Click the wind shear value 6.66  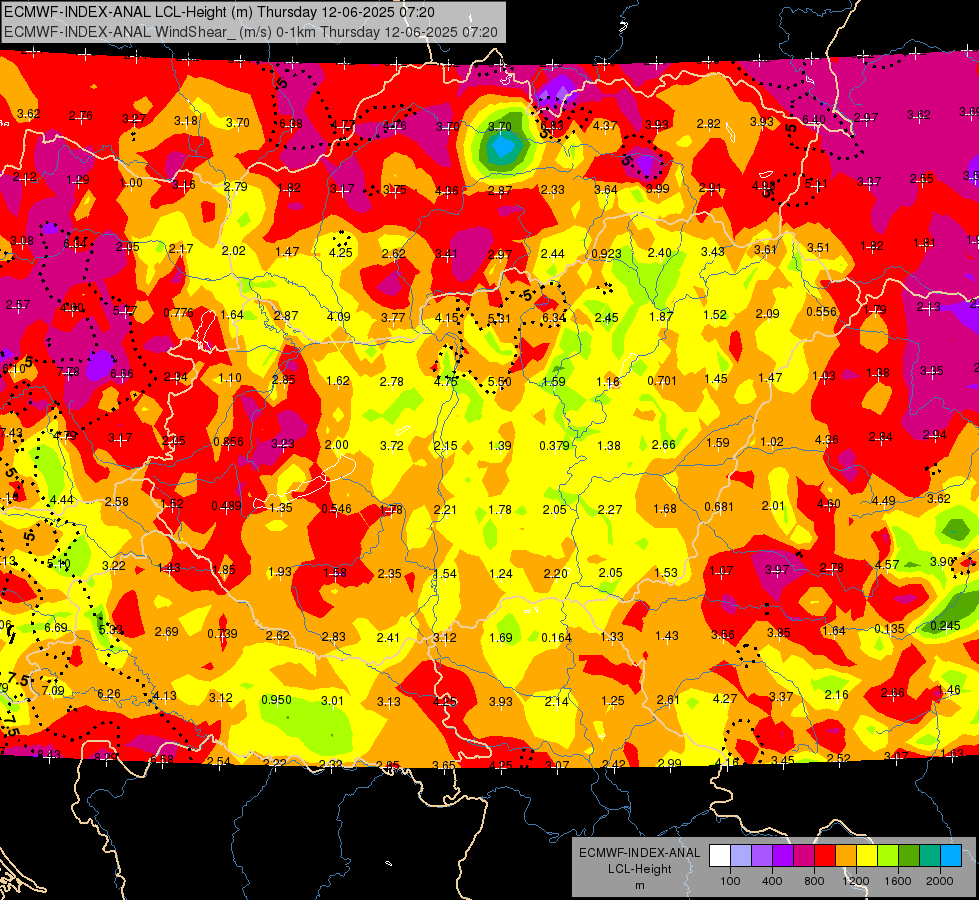122,373
